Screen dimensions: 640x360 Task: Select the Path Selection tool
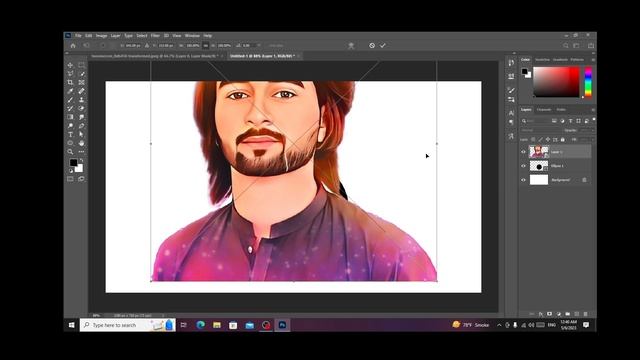tap(82, 134)
